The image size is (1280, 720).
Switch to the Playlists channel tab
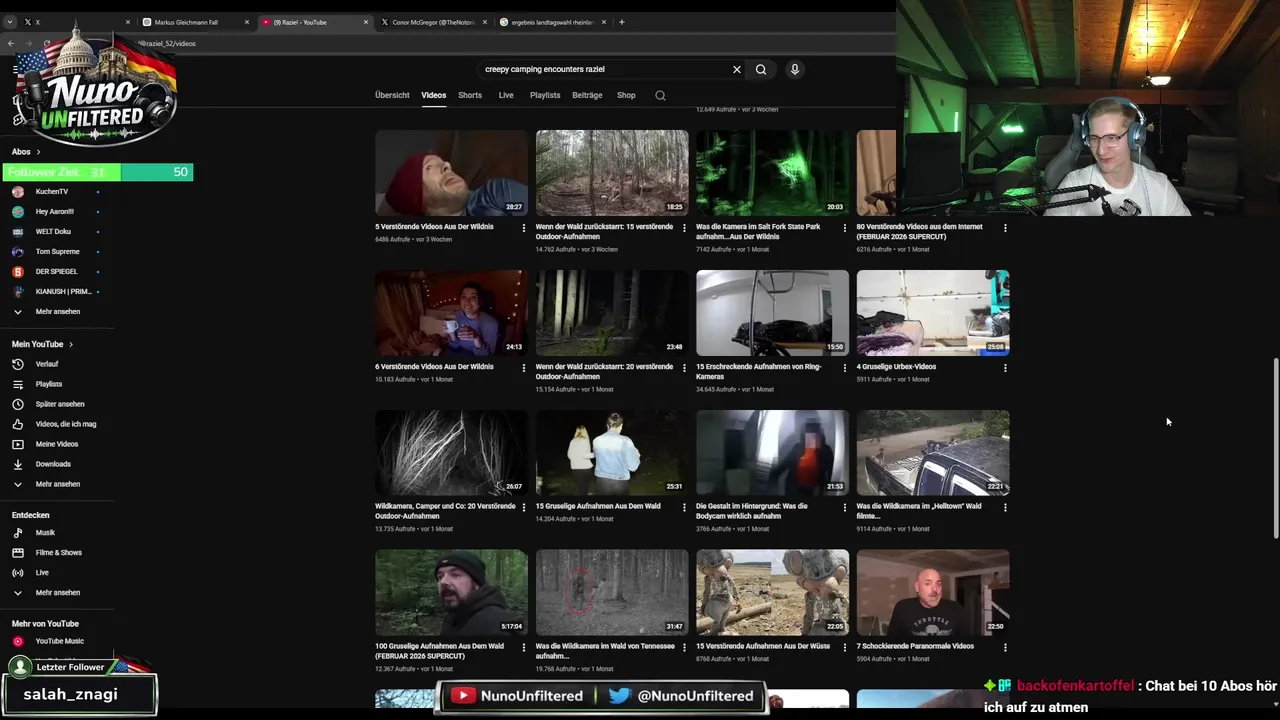point(545,95)
